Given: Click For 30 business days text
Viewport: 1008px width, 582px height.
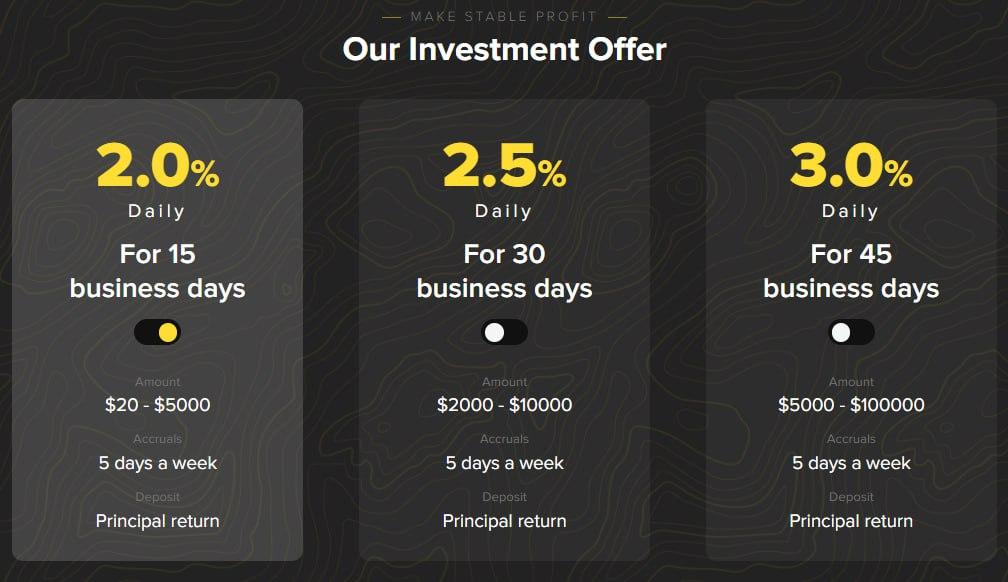Looking at the screenshot, I should pyautogui.click(x=505, y=271).
